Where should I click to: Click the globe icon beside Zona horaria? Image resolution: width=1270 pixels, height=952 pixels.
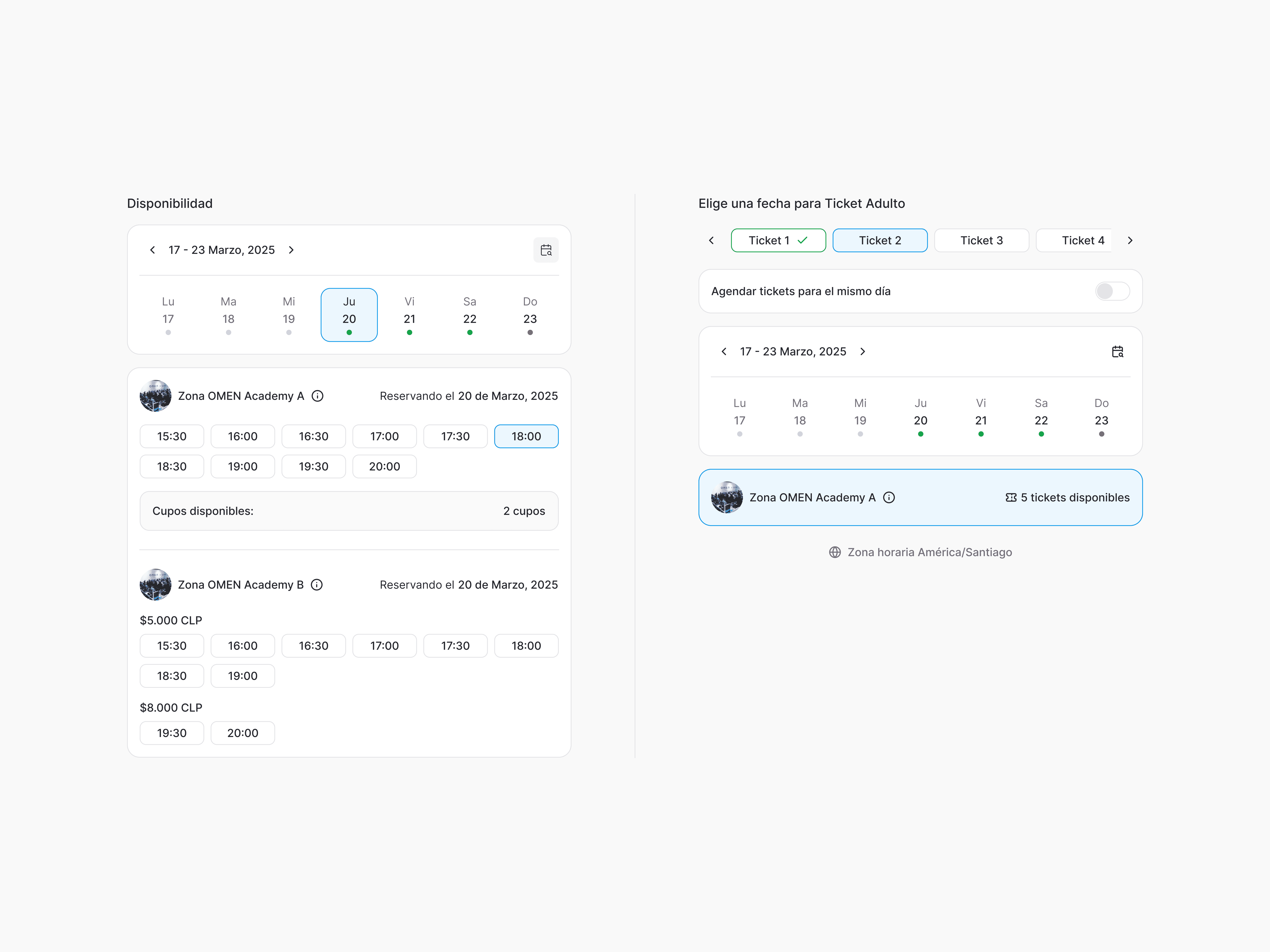pyautogui.click(x=835, y=552)
